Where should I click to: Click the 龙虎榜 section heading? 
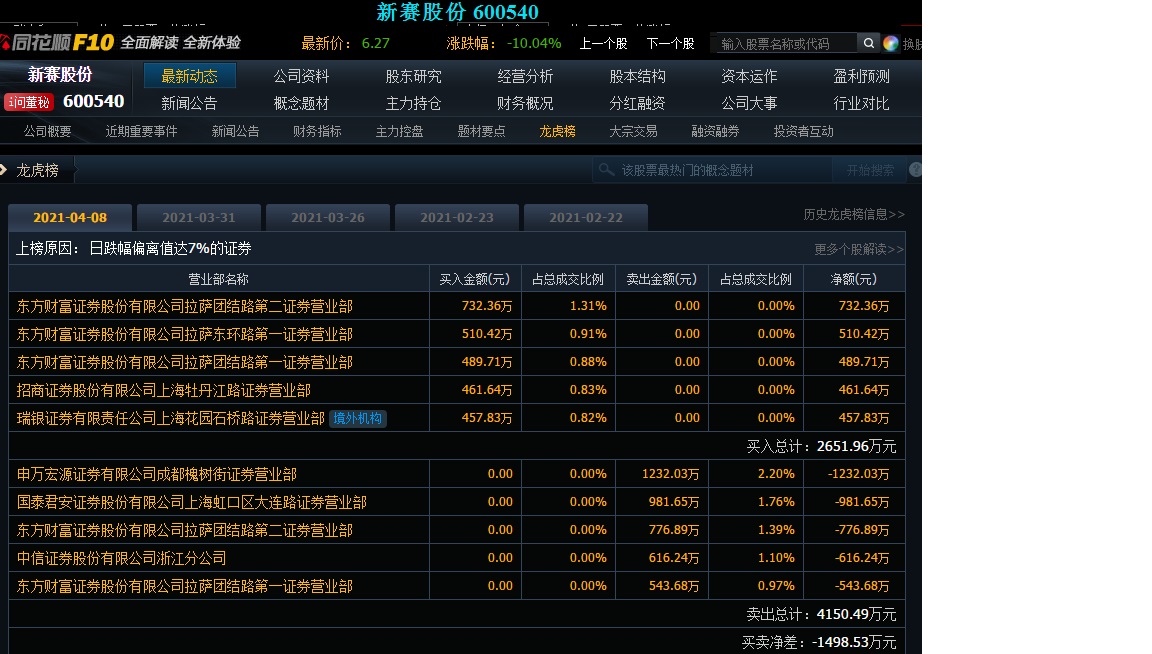pos(37,170)
